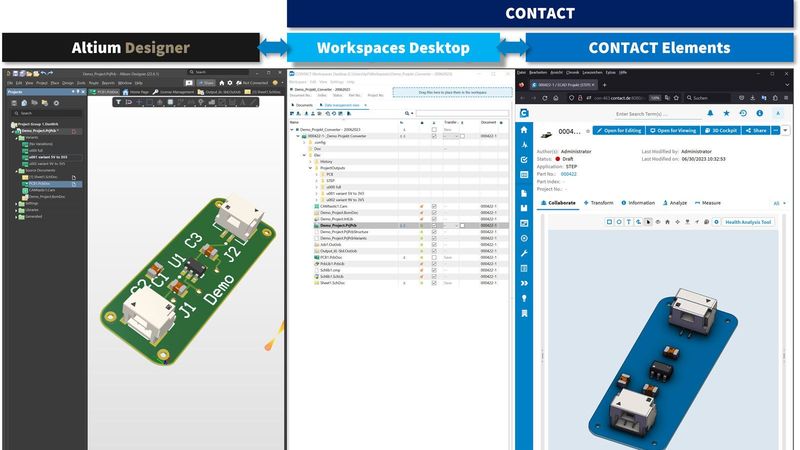Click Open for Editing button
The image size is (800, 450).
tap(619, 131)
